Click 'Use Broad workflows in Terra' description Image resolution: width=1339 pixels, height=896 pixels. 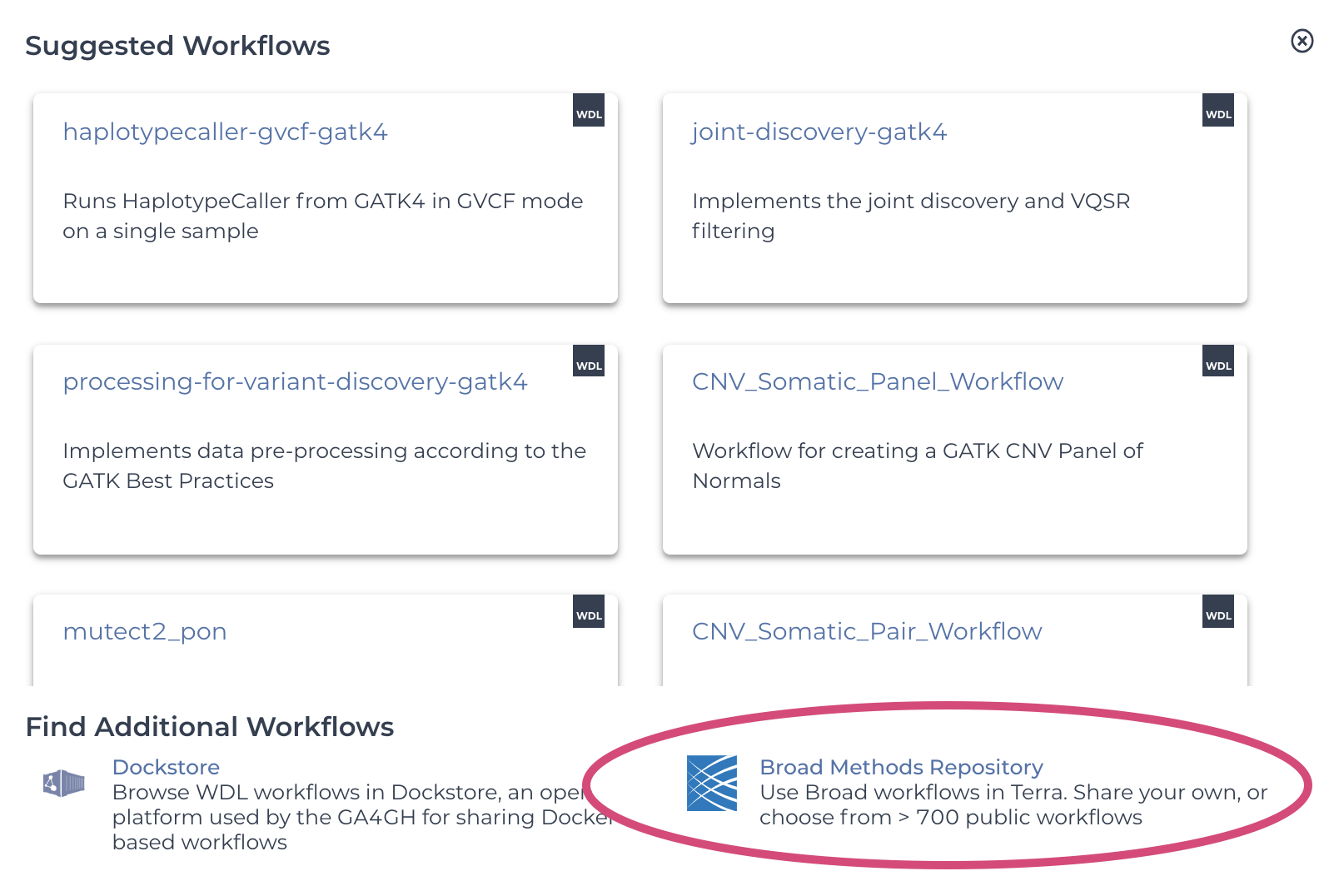[x=1013, y=804]
